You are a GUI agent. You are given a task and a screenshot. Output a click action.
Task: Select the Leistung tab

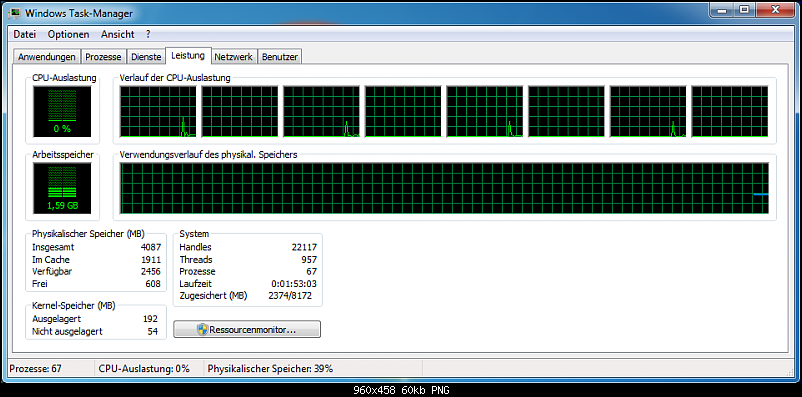click(x=188, y=55)
